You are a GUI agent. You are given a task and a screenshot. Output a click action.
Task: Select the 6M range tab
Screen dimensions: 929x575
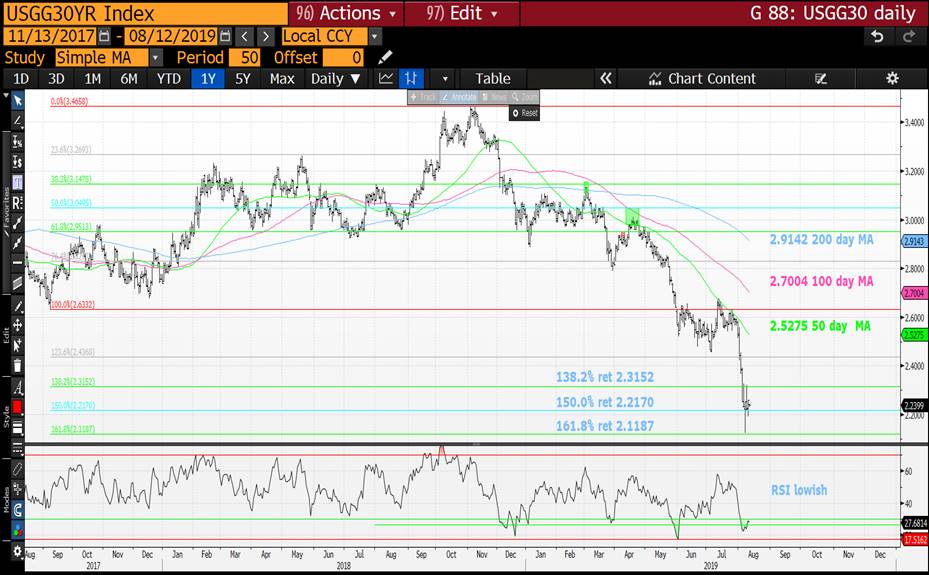pos(129,78)
